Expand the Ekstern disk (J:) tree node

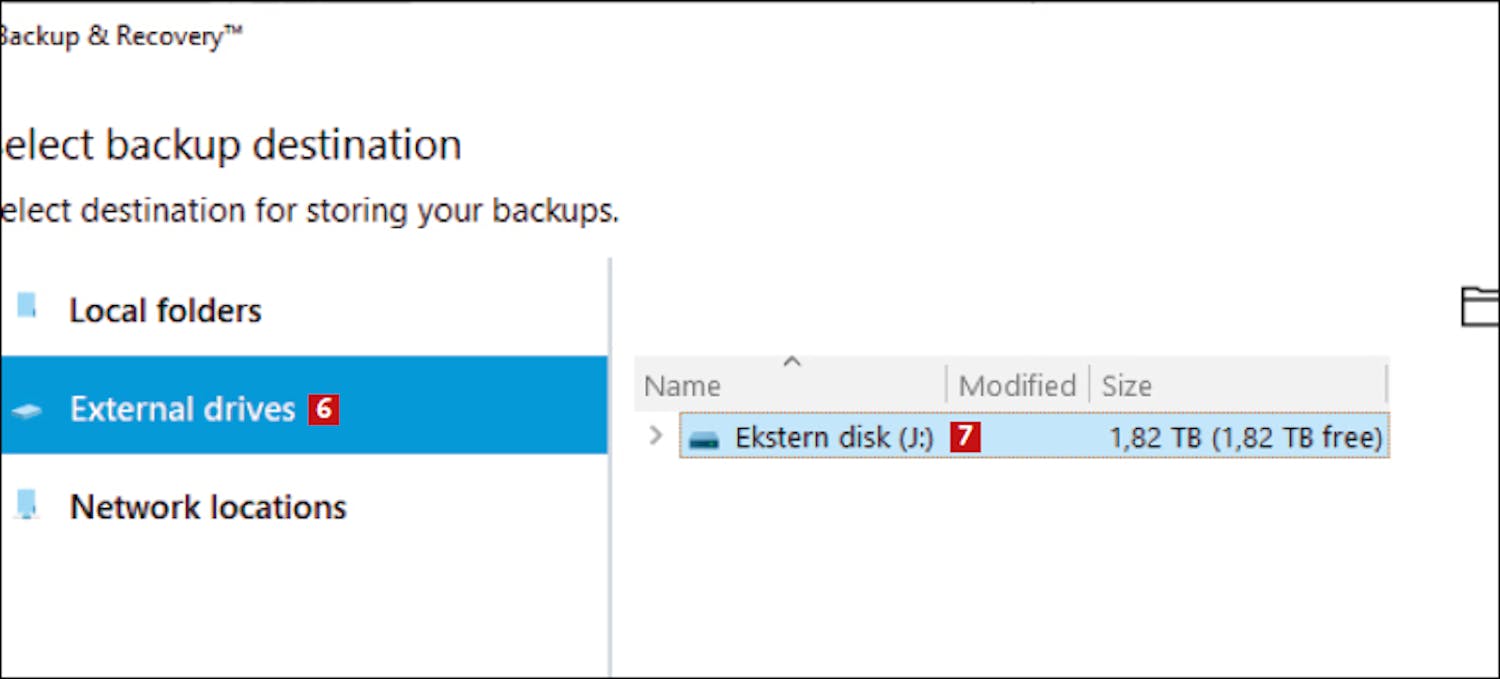(656, 436)
